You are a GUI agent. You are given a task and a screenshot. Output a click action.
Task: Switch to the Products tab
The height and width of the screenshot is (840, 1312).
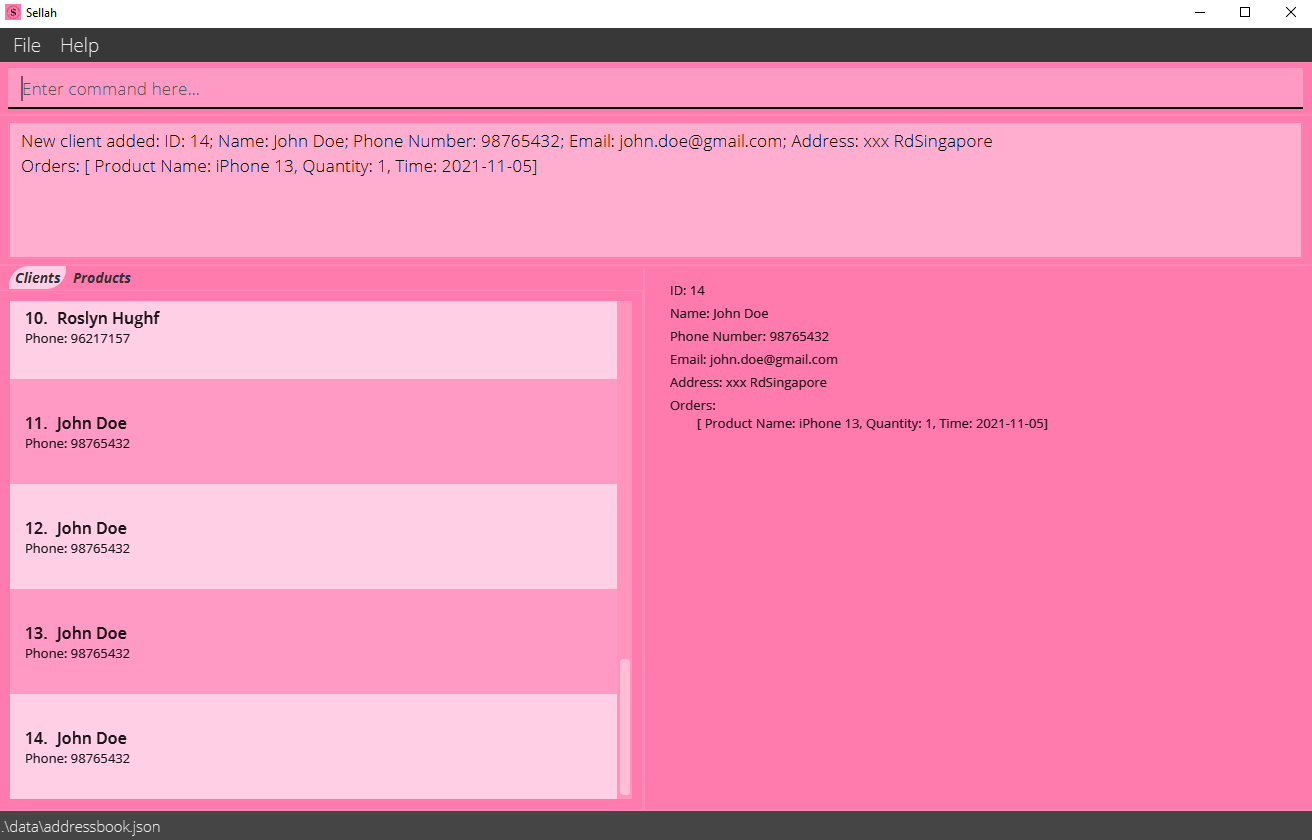click(x=102, y=278)
